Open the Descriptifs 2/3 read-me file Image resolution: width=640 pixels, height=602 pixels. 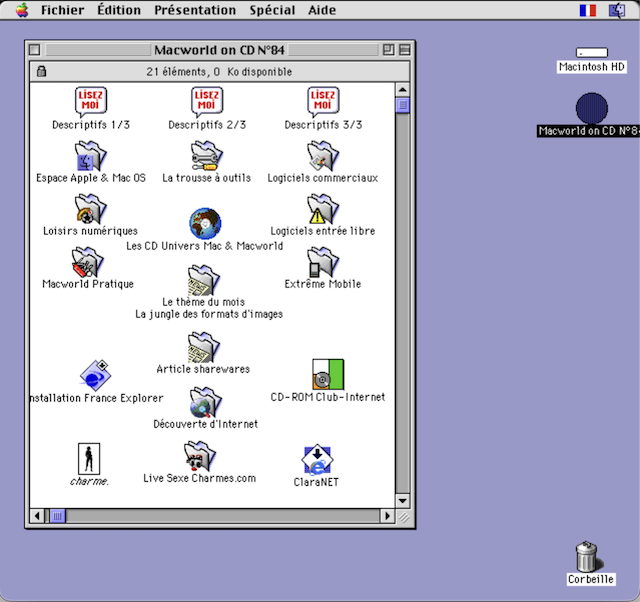207,101
